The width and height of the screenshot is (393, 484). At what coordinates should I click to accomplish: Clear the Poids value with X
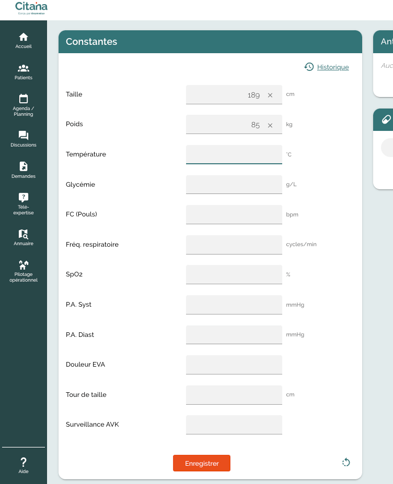pyautogui.click(x=270, y=125)
